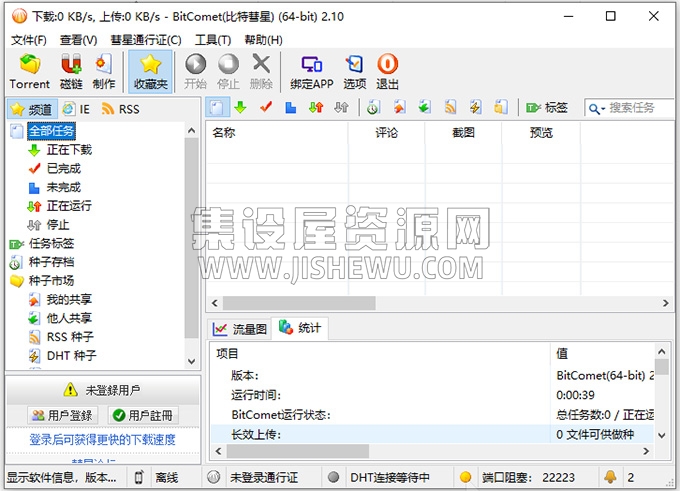
Task: Click the 端口阻塞 yellow status indicator
Action: point(465,478)
